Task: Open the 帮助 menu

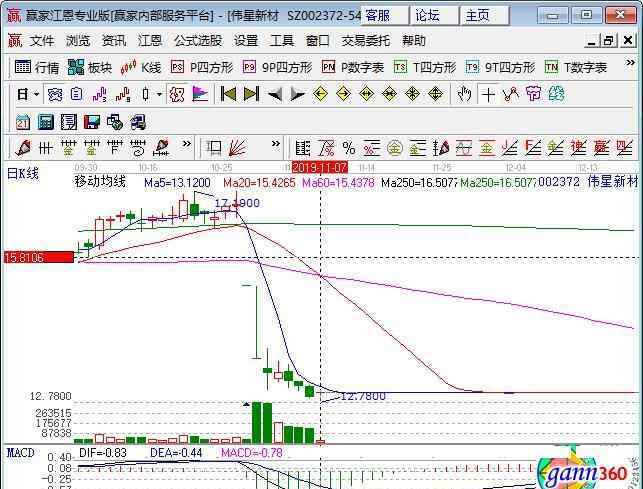Action: (x=414, y=41)
